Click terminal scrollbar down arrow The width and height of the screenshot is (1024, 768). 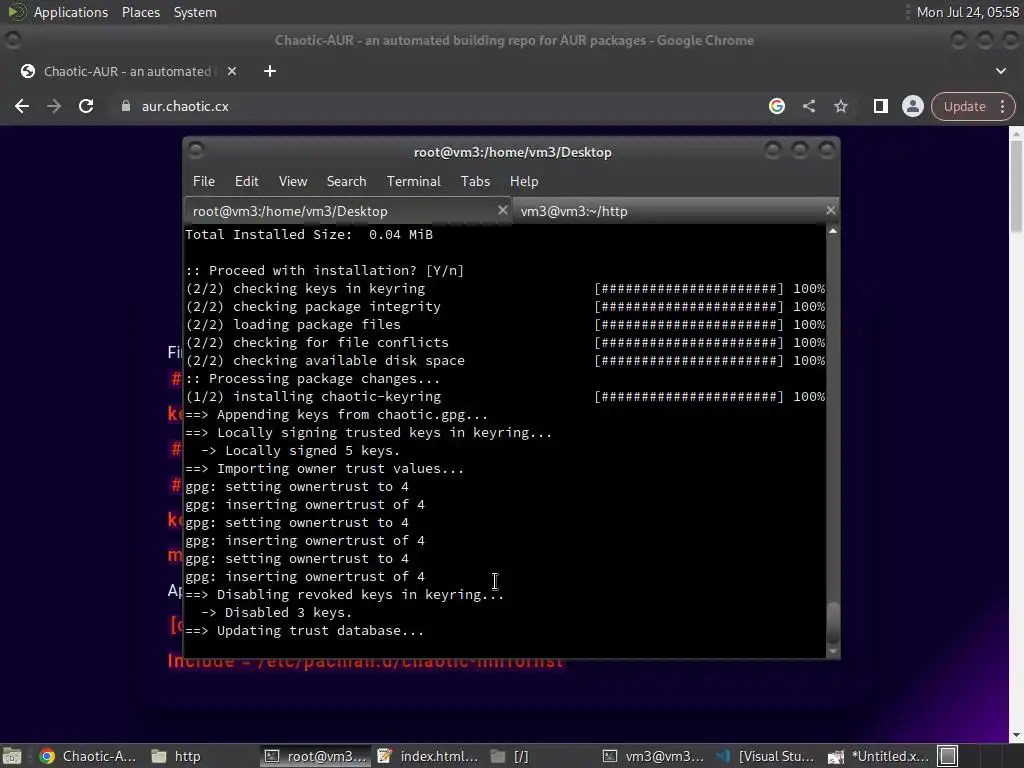point(833,651)
